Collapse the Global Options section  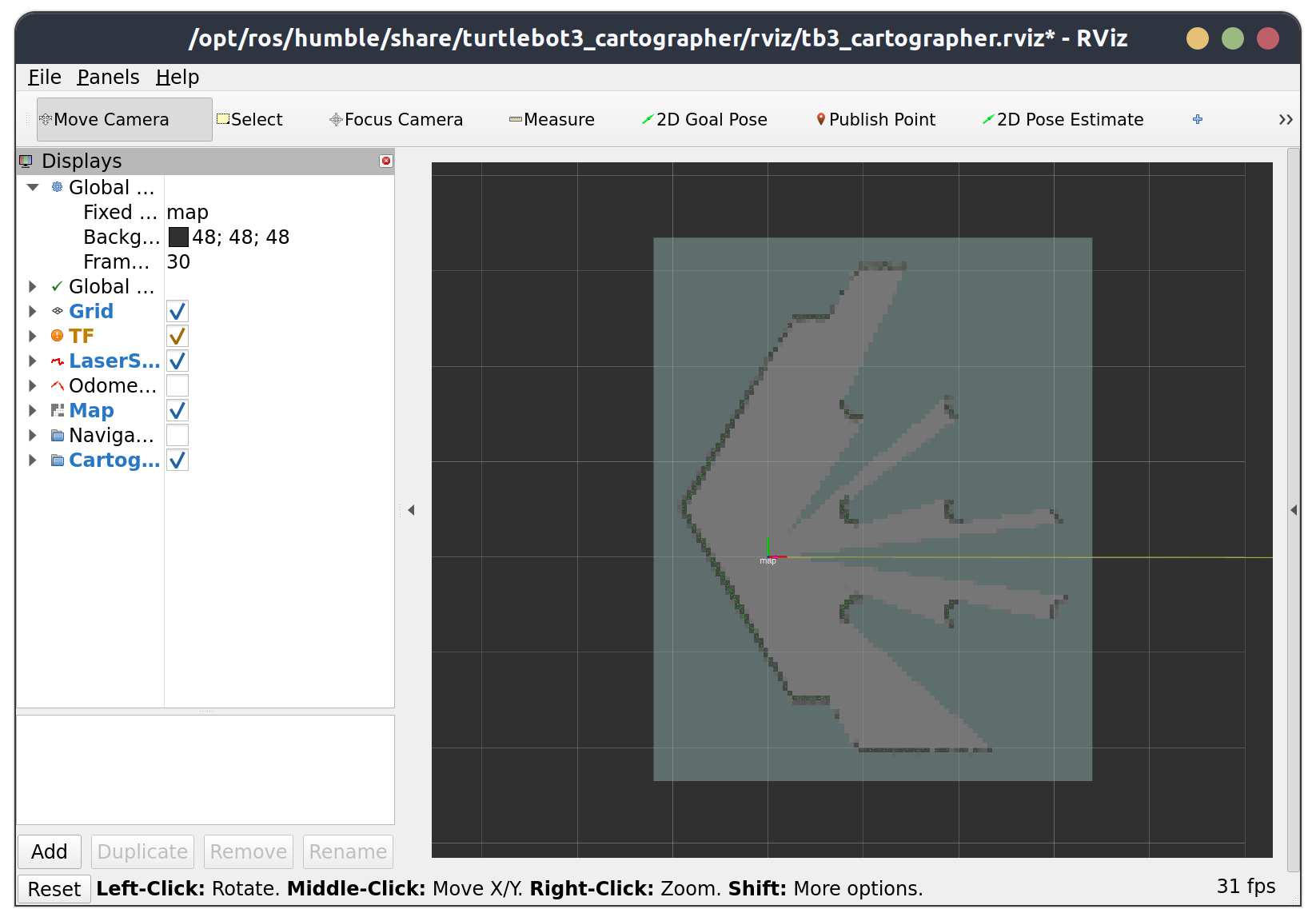pos(33,188)
